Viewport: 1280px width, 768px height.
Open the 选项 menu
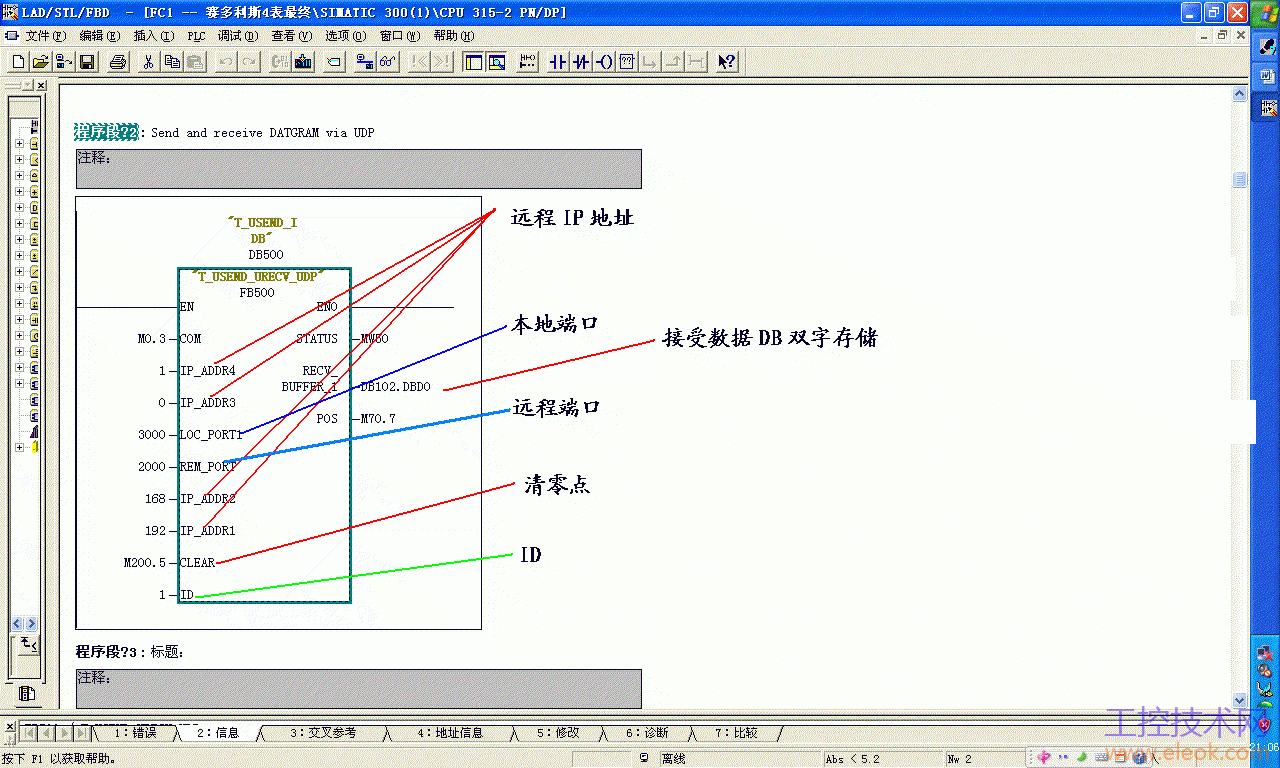coord(345,35)
